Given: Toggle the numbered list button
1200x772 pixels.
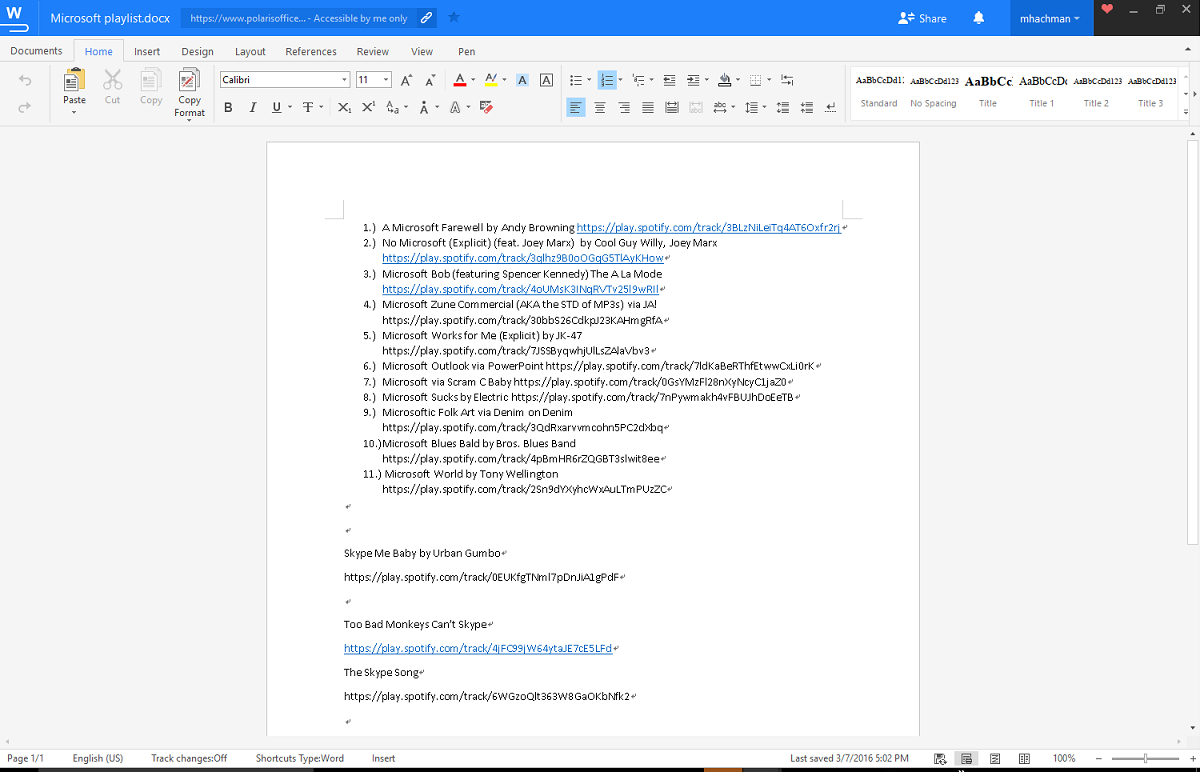Looking at the screenshot, I should [606, 80].
